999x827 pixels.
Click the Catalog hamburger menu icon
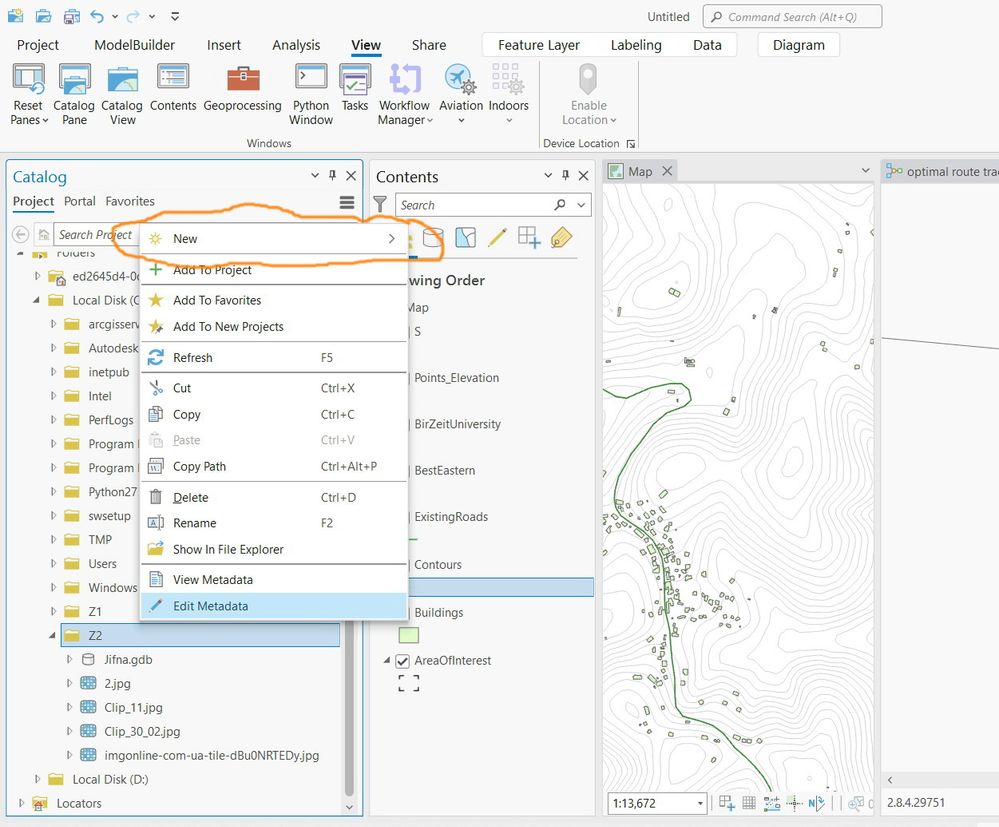(347, 202)
